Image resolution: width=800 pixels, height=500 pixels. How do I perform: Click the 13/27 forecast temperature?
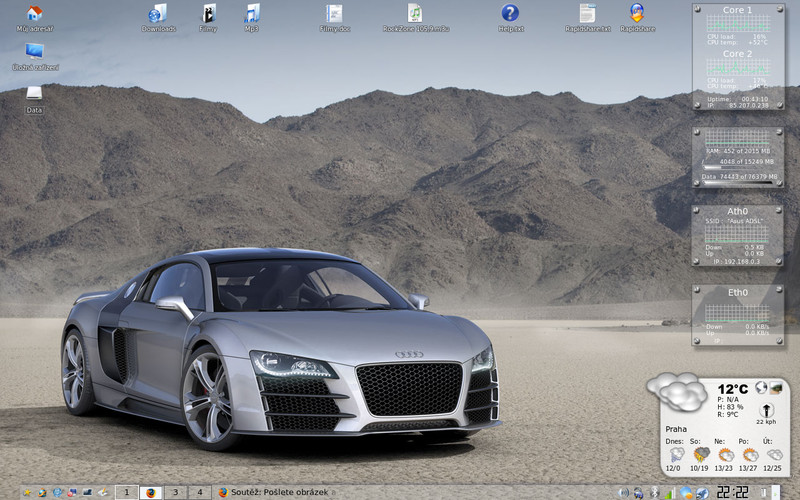(x=748, y=468)
